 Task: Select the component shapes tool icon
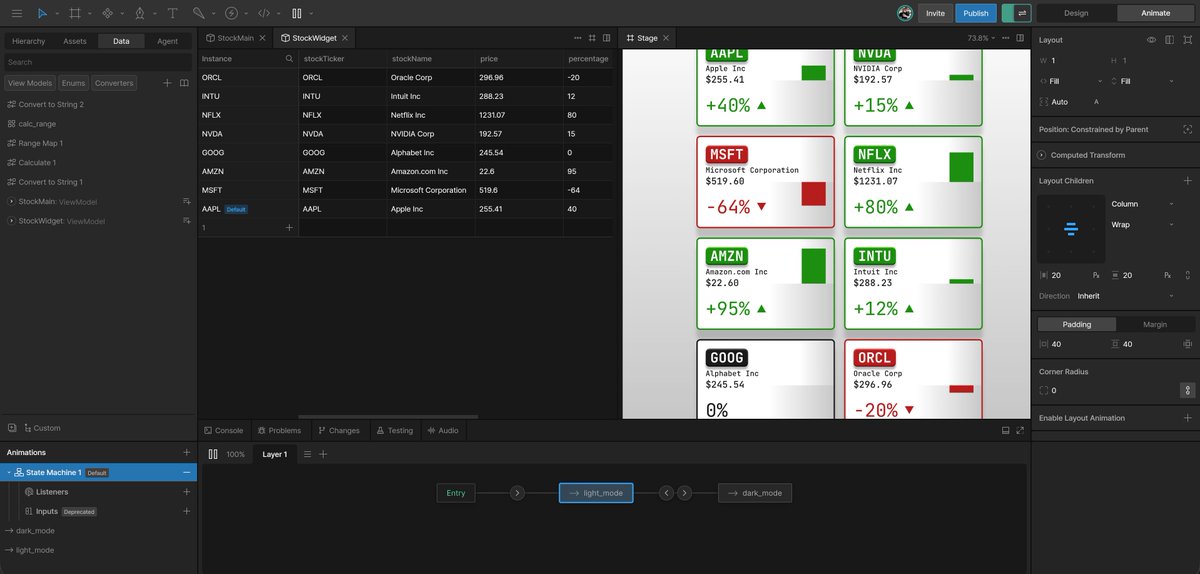pyautogui.click(x=107, y=13)
